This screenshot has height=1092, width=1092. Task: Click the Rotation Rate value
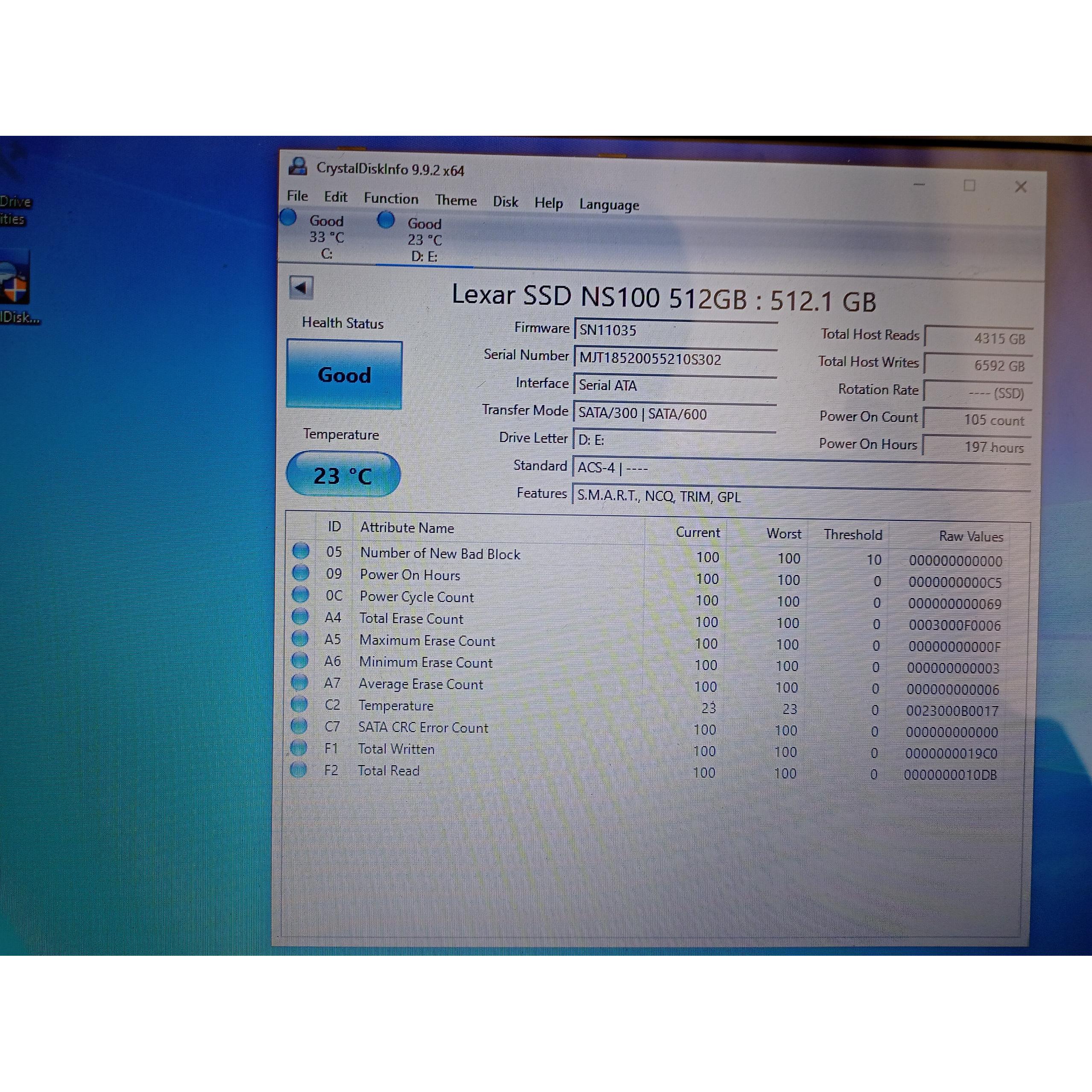(977, 392)
